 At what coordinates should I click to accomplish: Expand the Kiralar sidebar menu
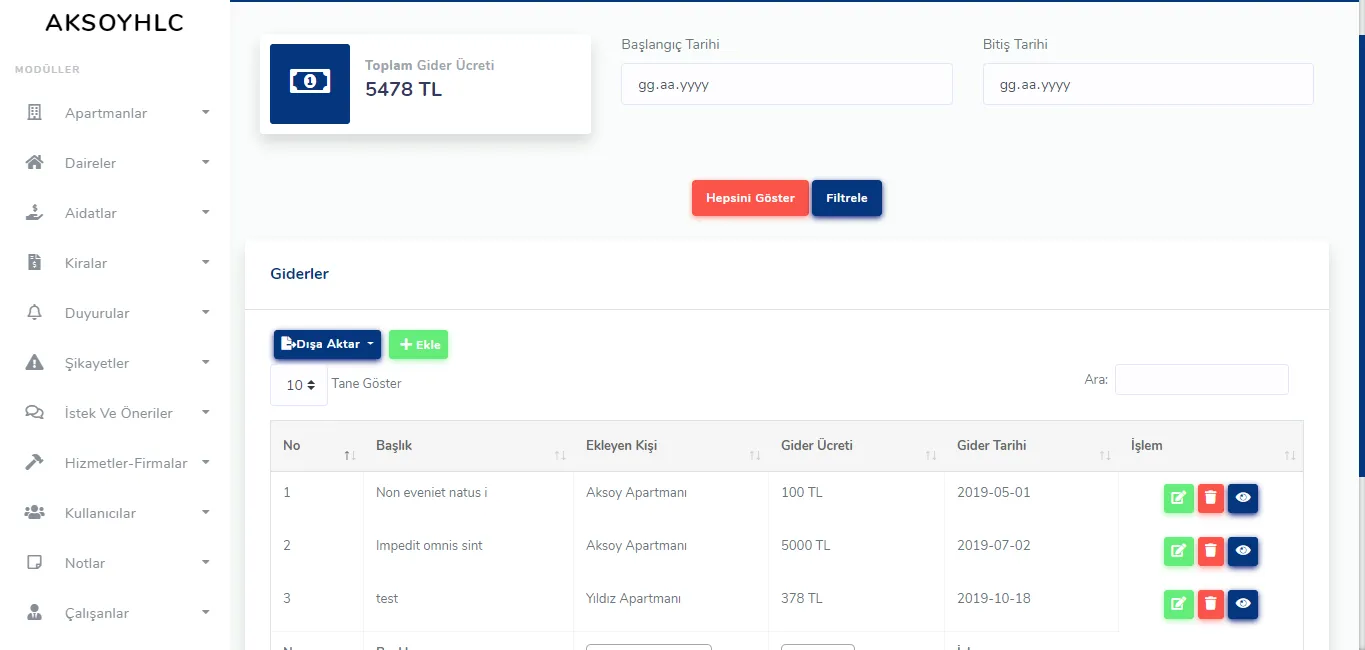115,263
